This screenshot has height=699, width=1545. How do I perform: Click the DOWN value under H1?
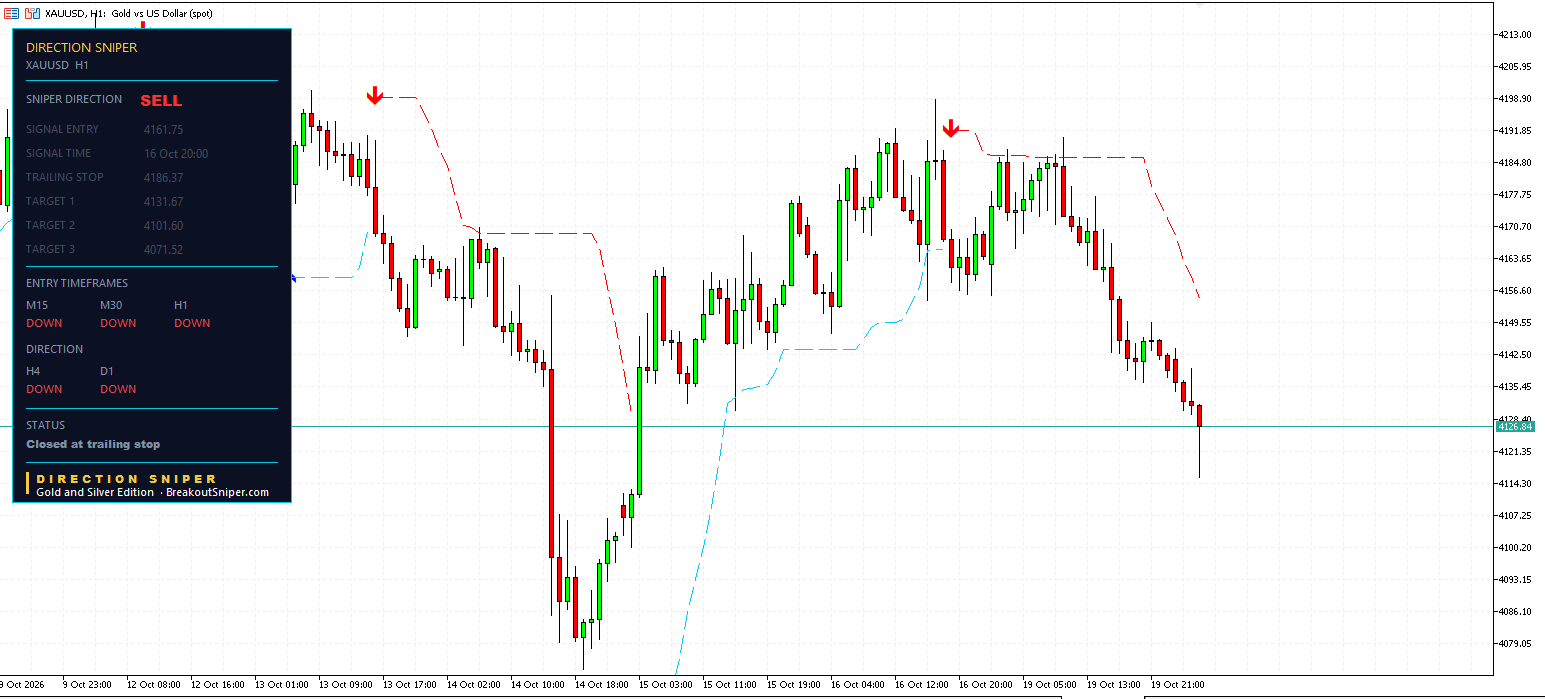click(192, 323)
